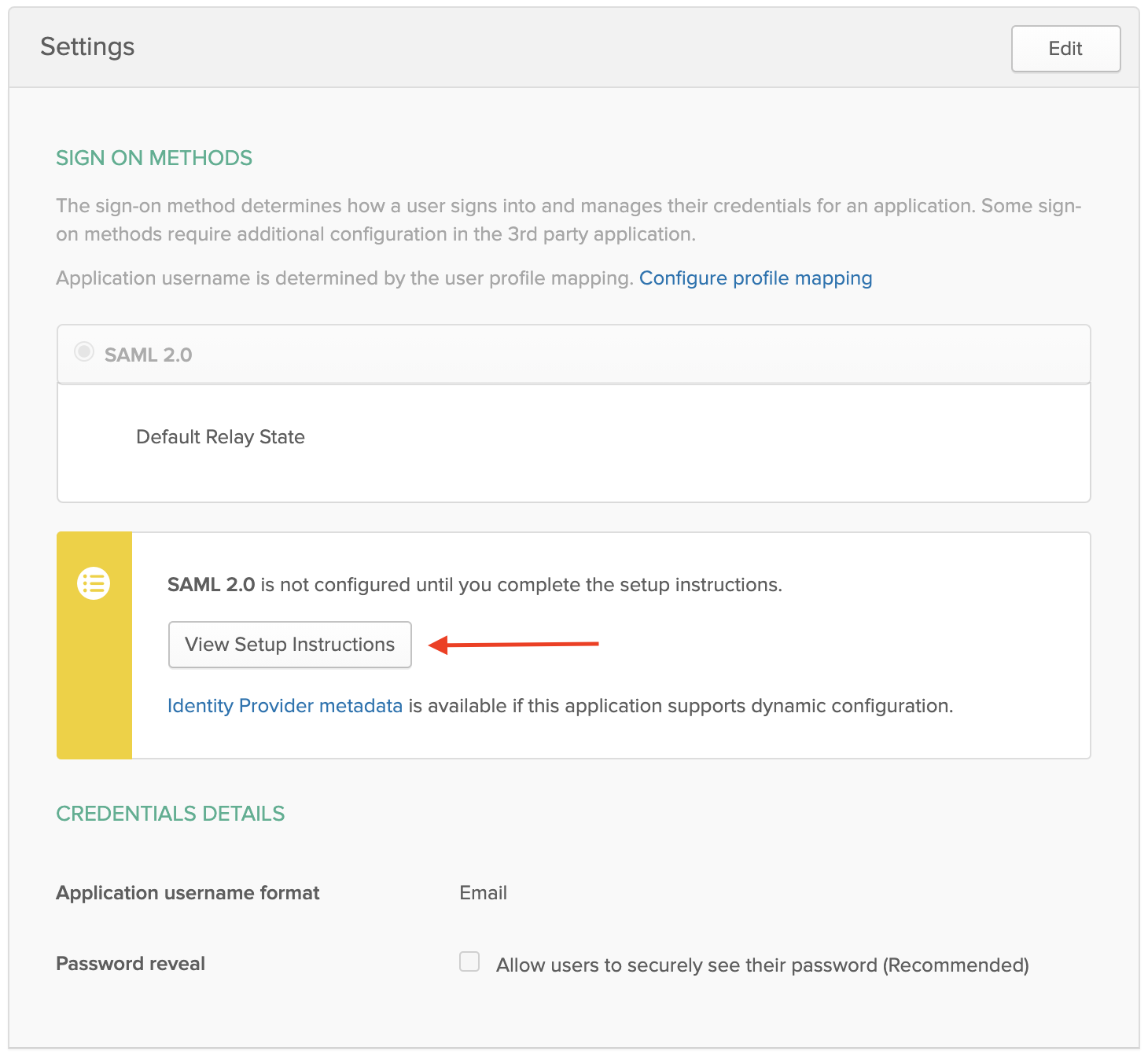This screenshot has width=1148, height=1055.
Task: Click the Edit button in Settings header
Action: click(1065, 49)
